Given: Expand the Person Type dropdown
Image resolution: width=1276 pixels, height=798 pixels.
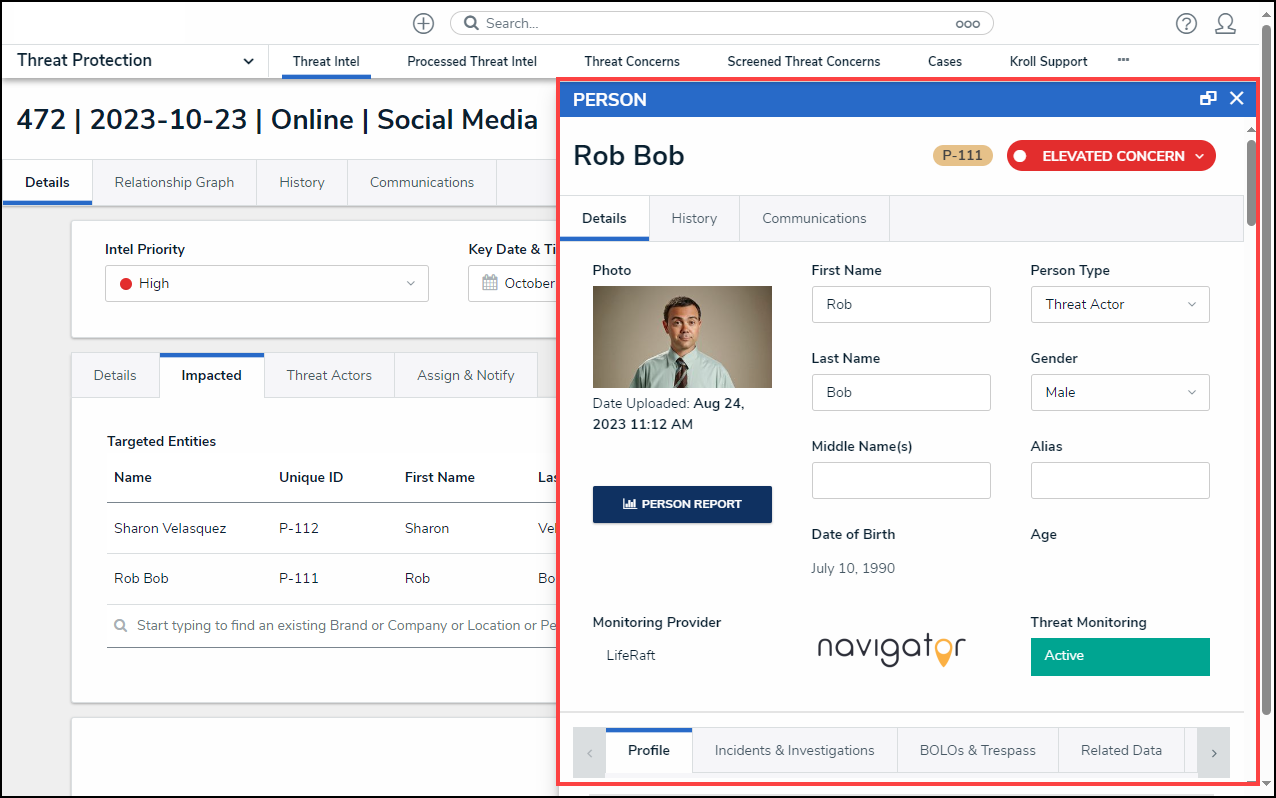Looking at the screenshot, I should 1119,305.
